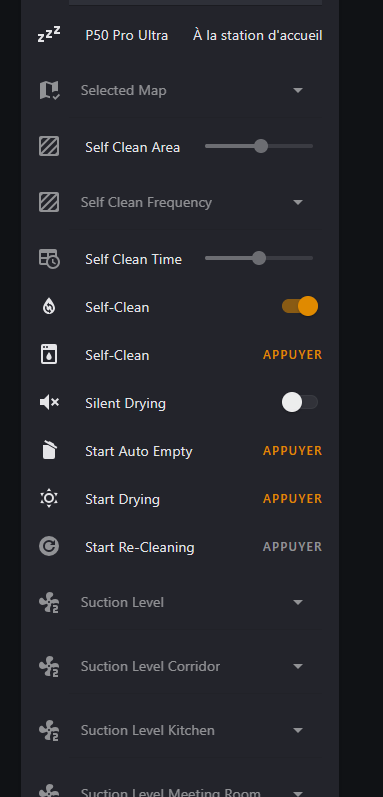Click the Self Clean Area slider handle
The width and height of the screenshot is (383, 797).
coord(261,146)
